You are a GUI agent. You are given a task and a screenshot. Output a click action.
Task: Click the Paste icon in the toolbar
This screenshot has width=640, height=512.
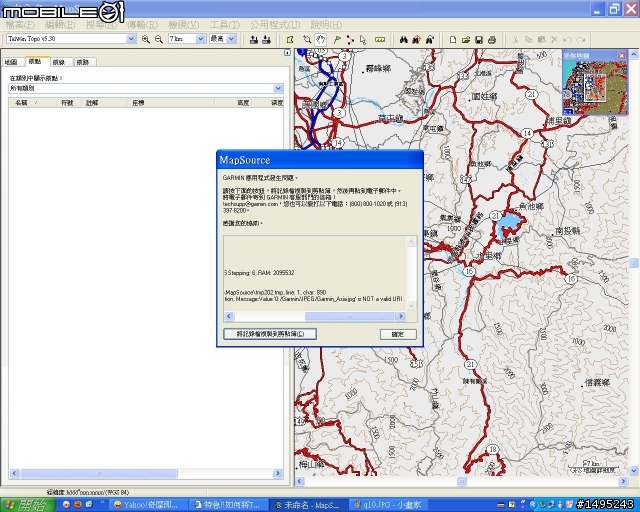(542, 40)
